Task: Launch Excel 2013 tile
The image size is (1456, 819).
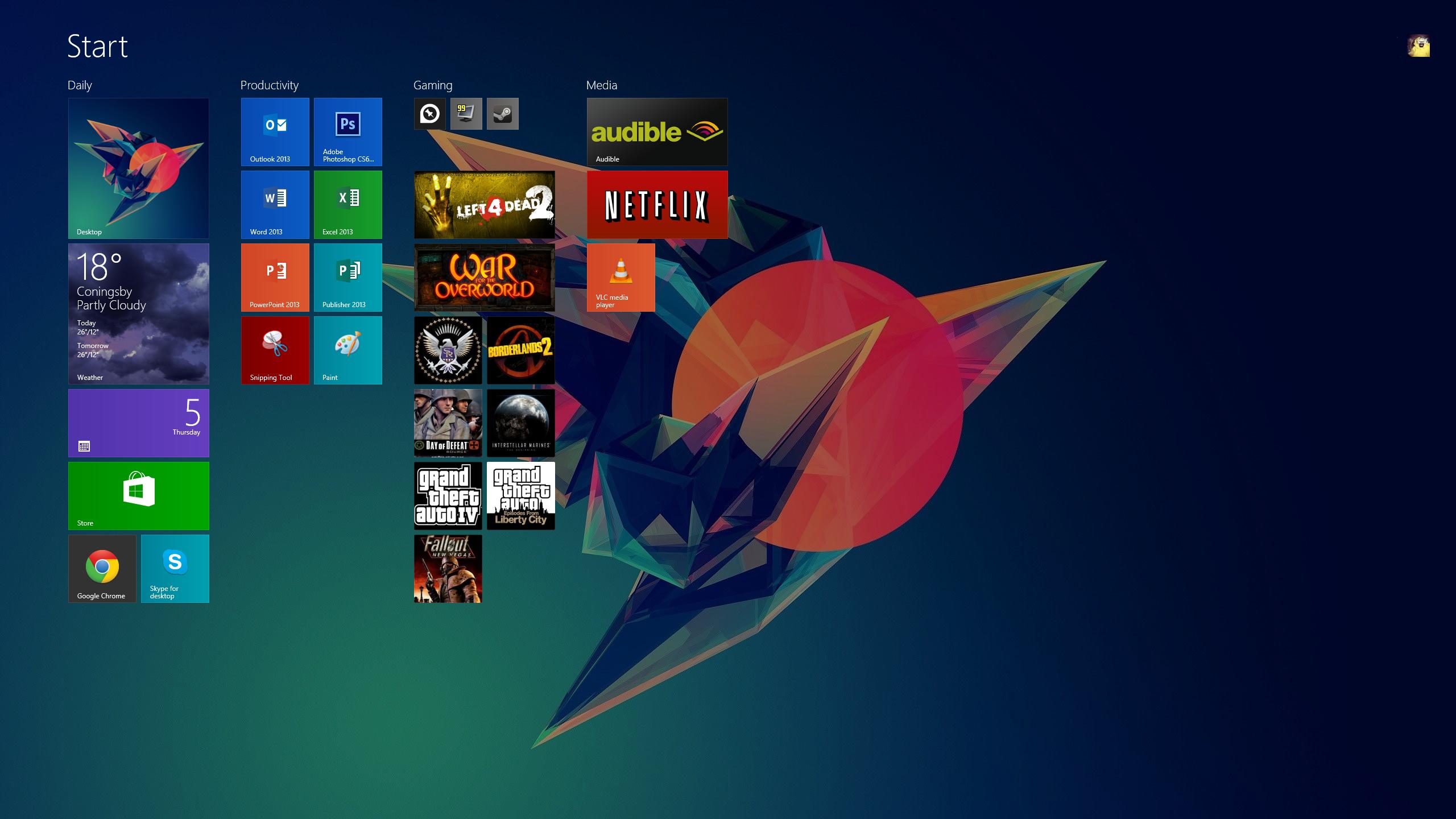Action: (x=348, y=205)
